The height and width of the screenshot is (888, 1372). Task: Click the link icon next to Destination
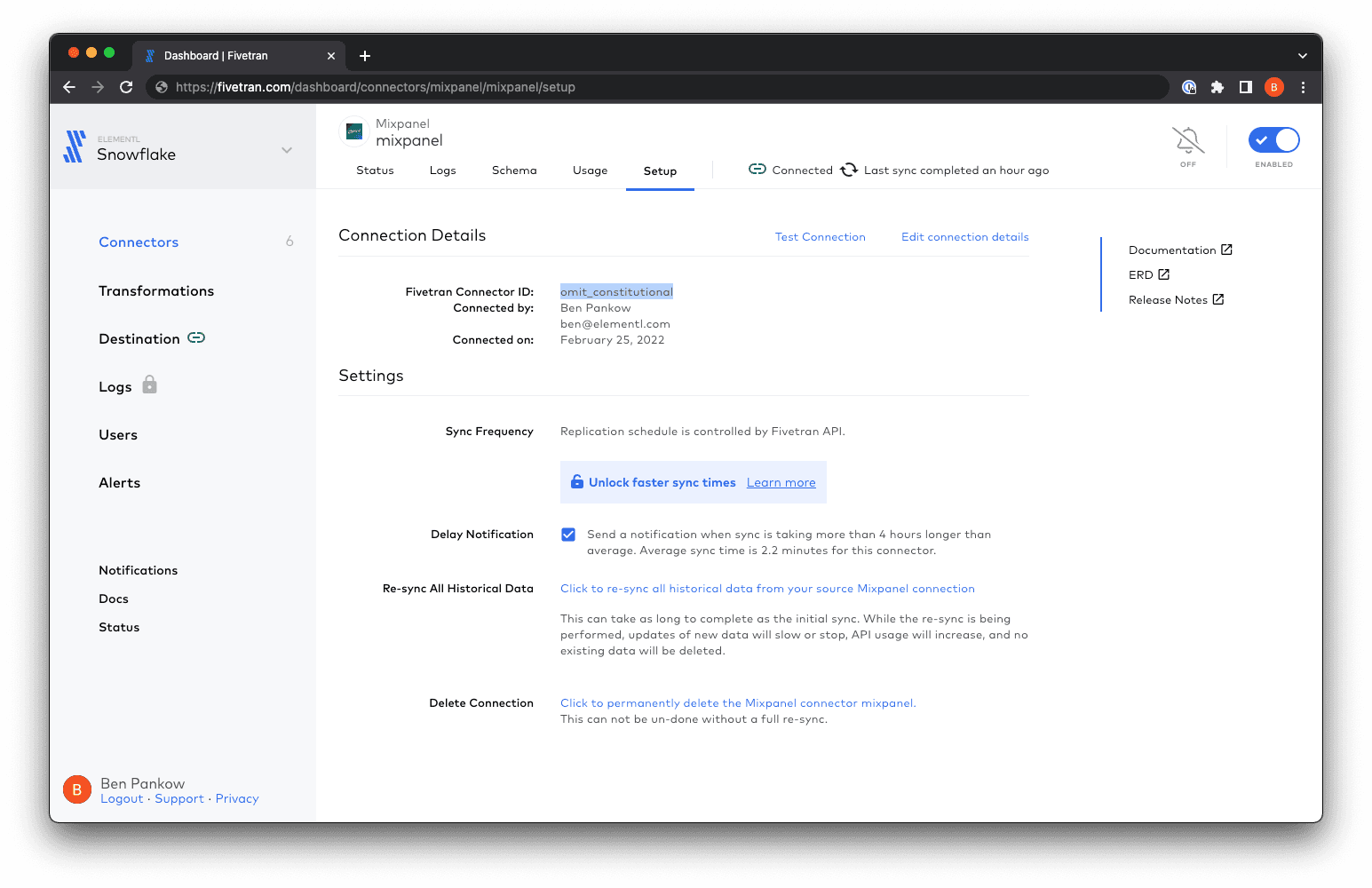point(194,337)
